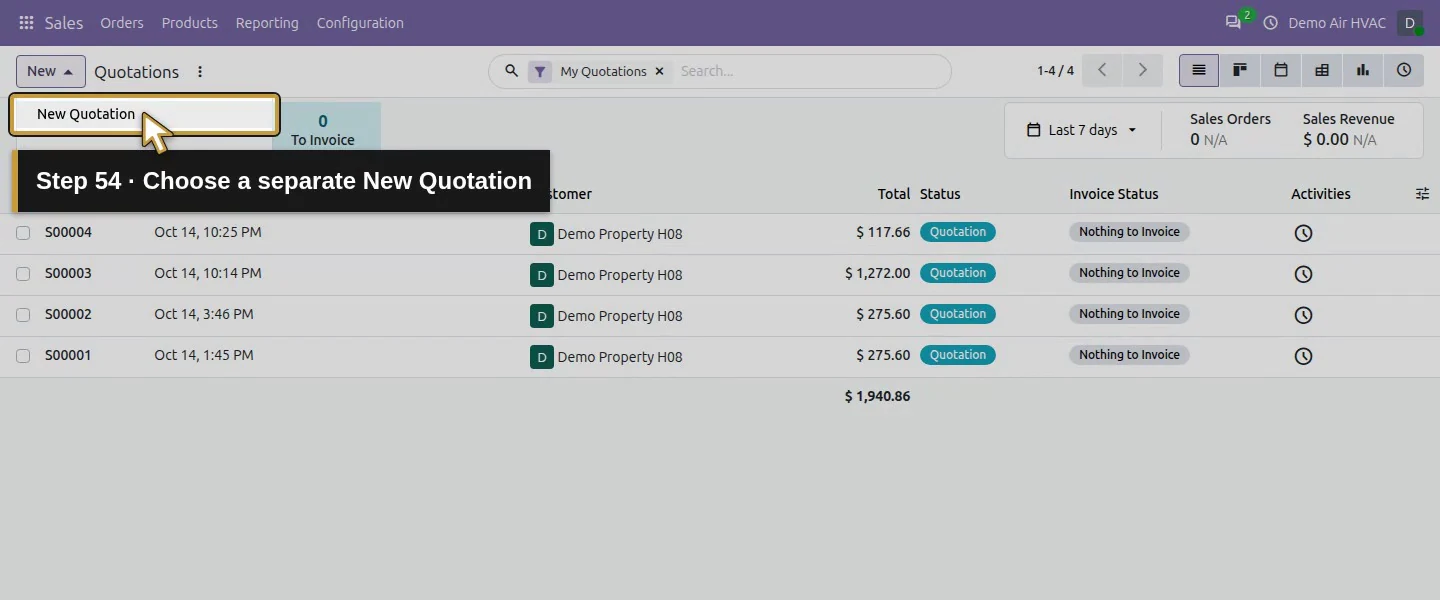The height and width of the screenshot is (600, 1440).
Task: Open activity clock for S00001
Action: coord(1303,356)
